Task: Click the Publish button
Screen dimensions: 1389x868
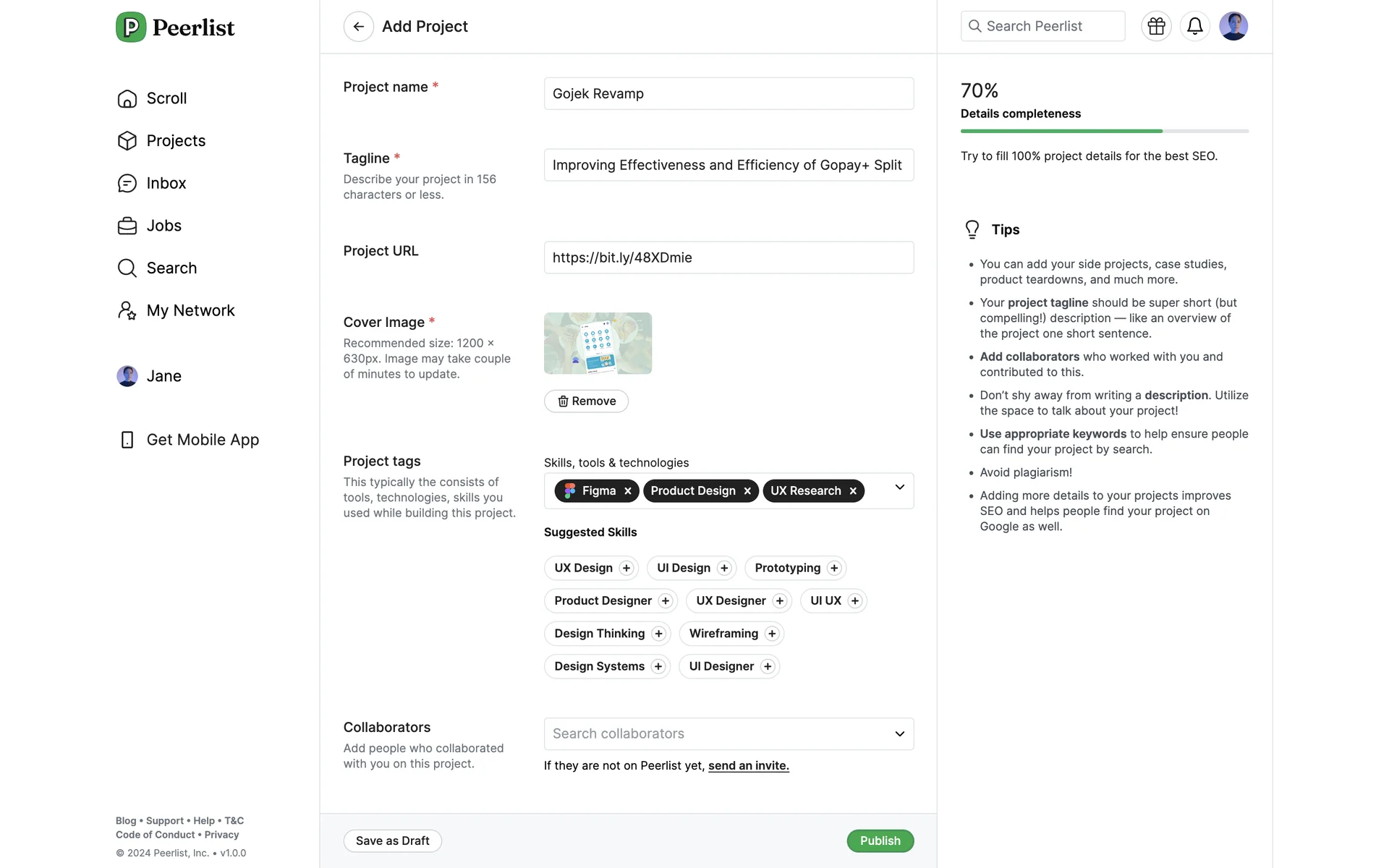Action: (880, 841)
